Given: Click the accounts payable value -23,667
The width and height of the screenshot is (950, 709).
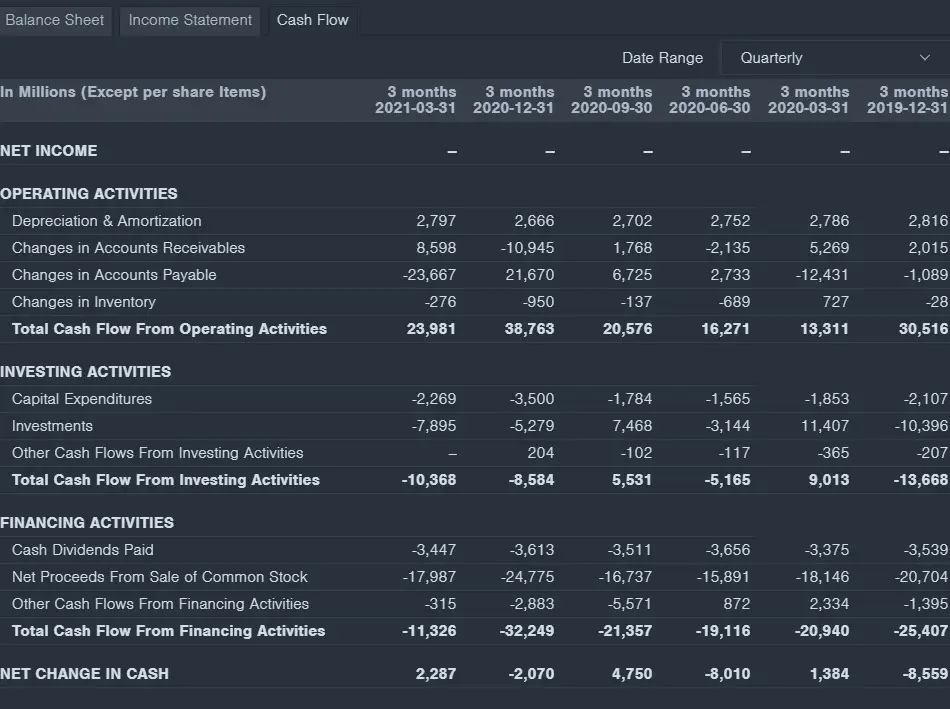Looking at the screenshot, I should click(x=429, y=275).
